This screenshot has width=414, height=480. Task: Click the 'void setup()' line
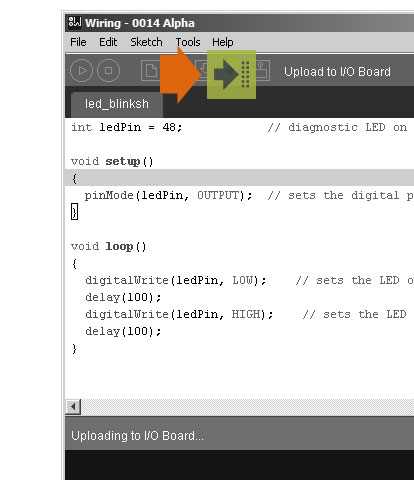[x=112, y=161]
